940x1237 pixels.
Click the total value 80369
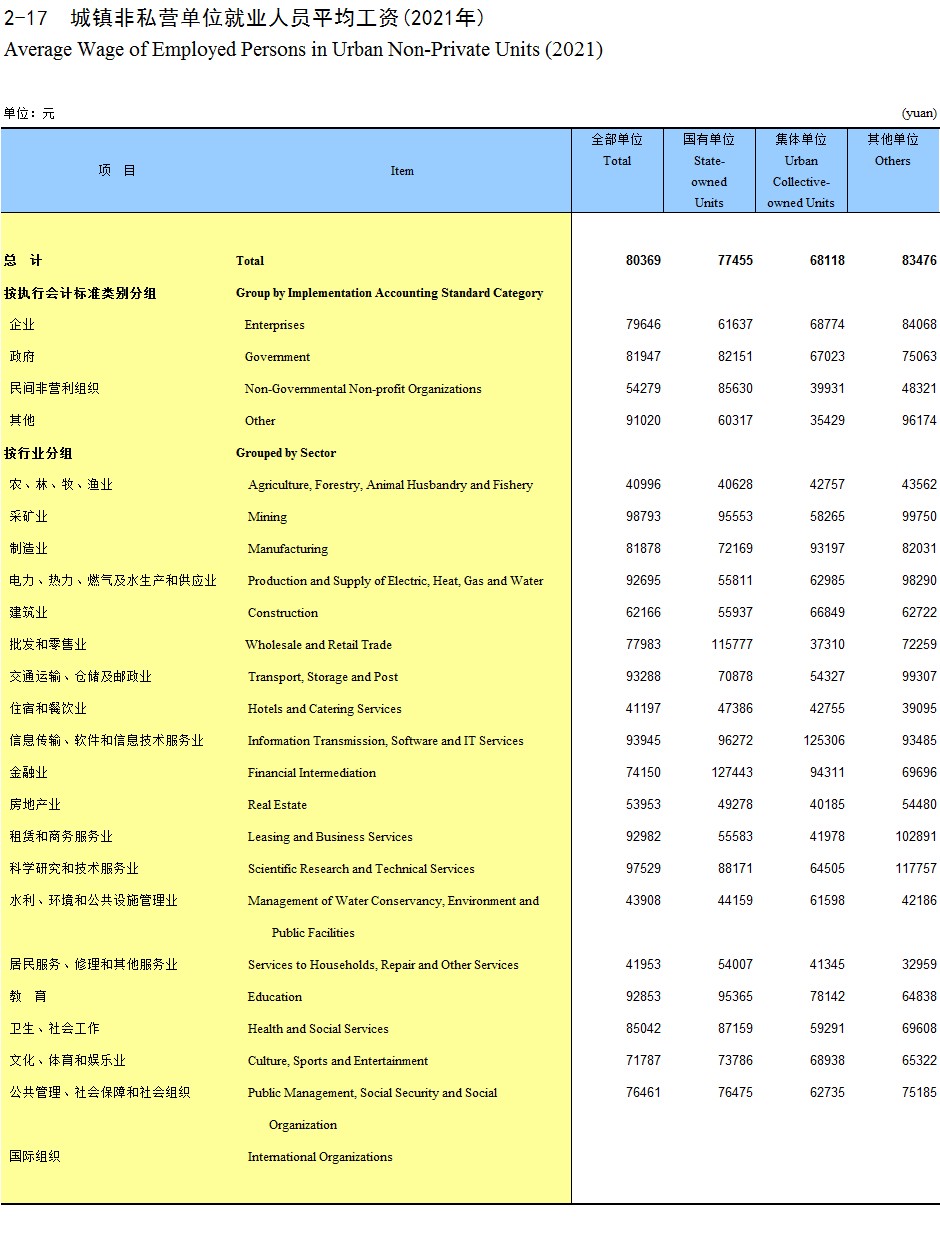[x=643, y=261]
